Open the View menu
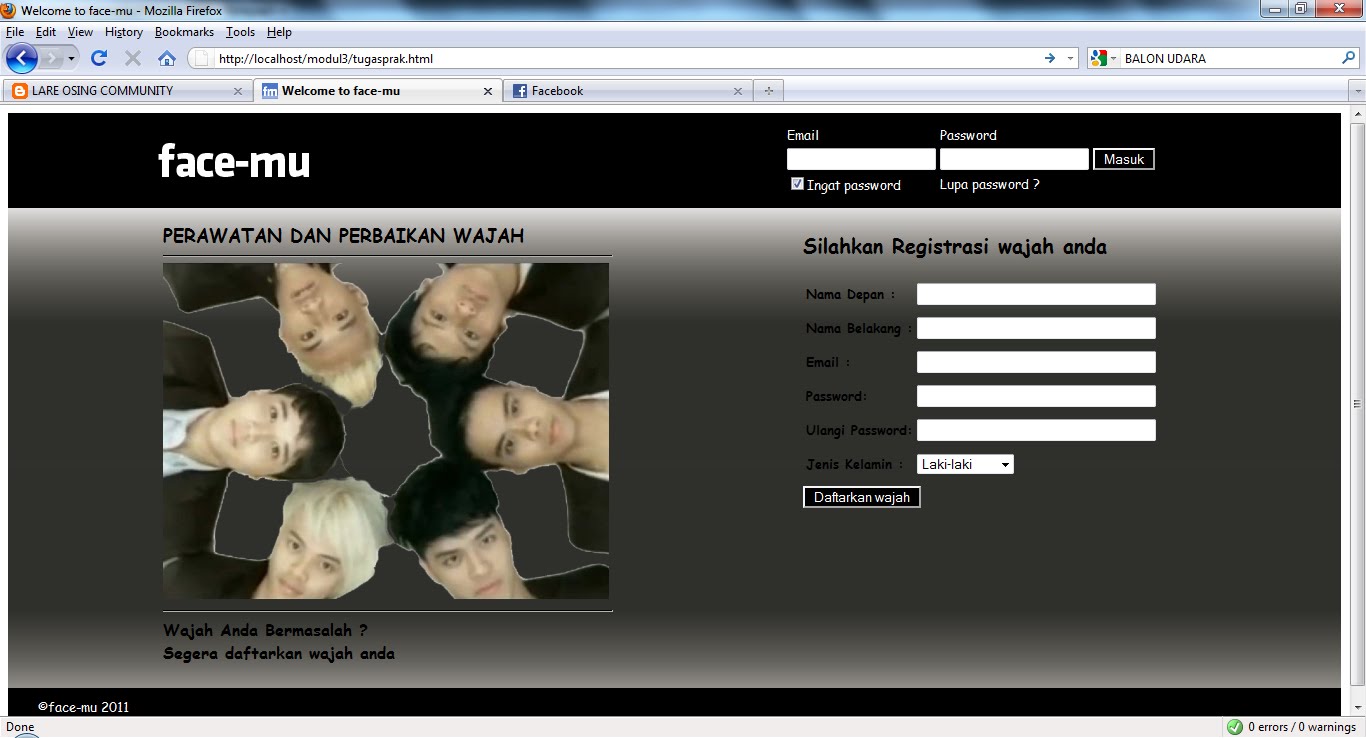Screen dimensions: 1366x738 [80, 32]
